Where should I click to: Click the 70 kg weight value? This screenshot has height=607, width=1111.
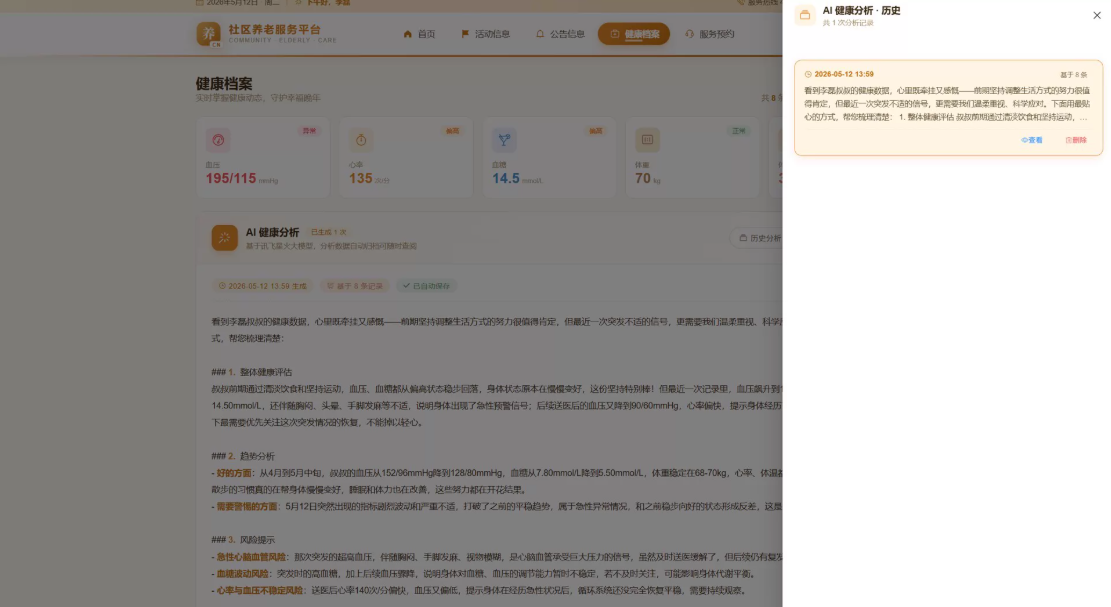pyautogui.click(x=643, y=178)
